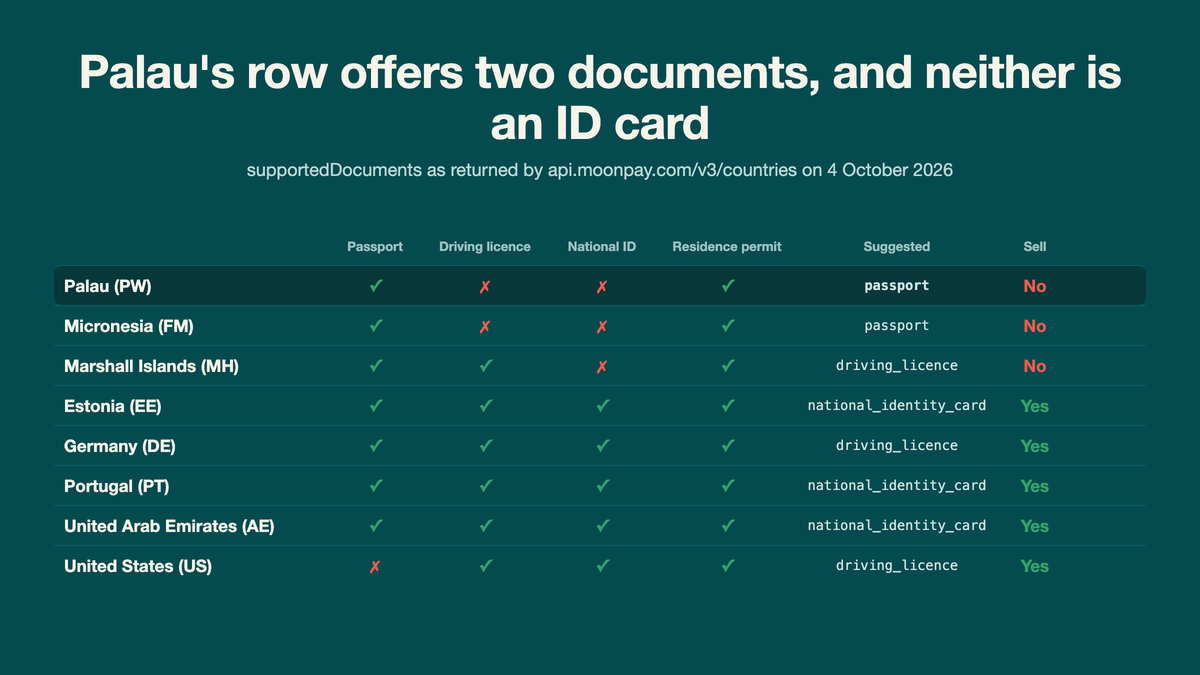The image size is (1200, 675).
Task: Select the Estonia (EE) row label
Action: (x=113, y=406)
